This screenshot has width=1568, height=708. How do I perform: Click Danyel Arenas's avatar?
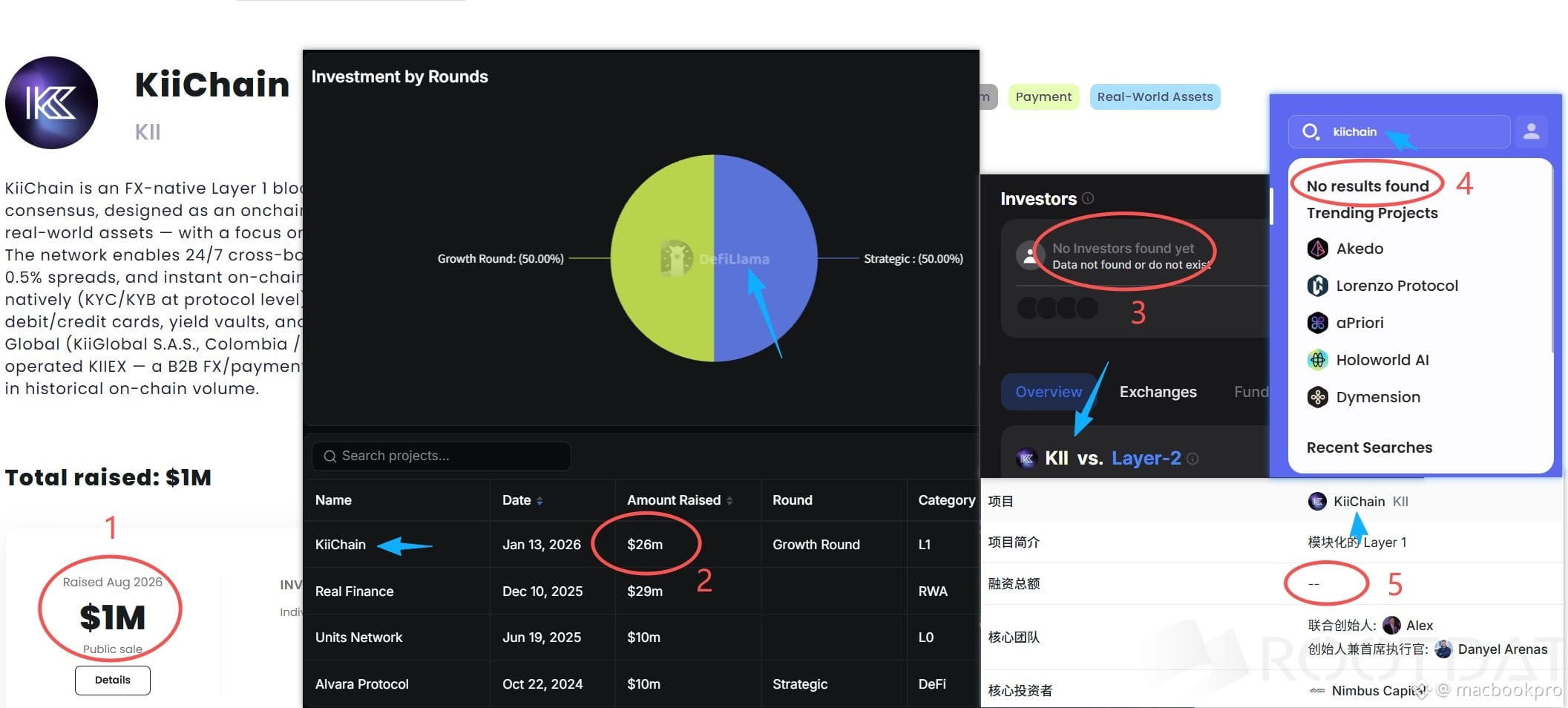[1443, 649]
